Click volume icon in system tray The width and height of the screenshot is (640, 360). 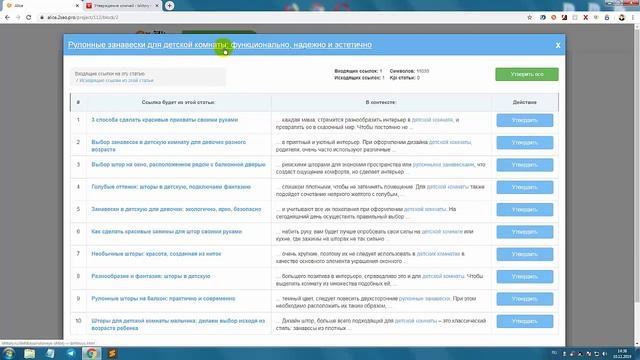(x=604, y=353)
